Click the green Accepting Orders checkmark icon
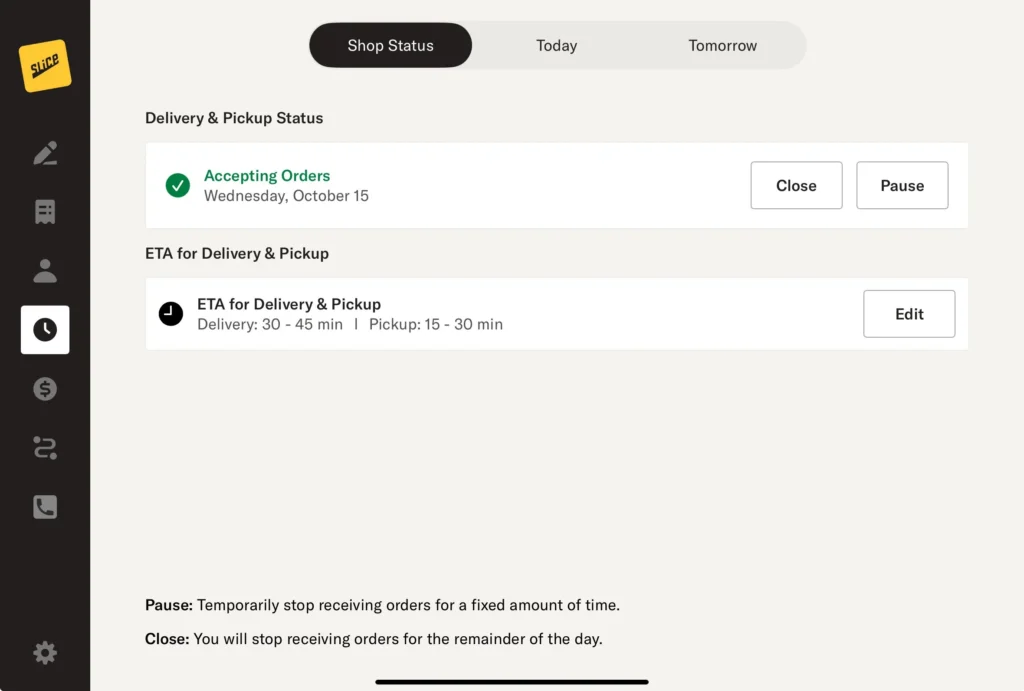This screenshot has height=691, width=1024. (x=178, y=185)
